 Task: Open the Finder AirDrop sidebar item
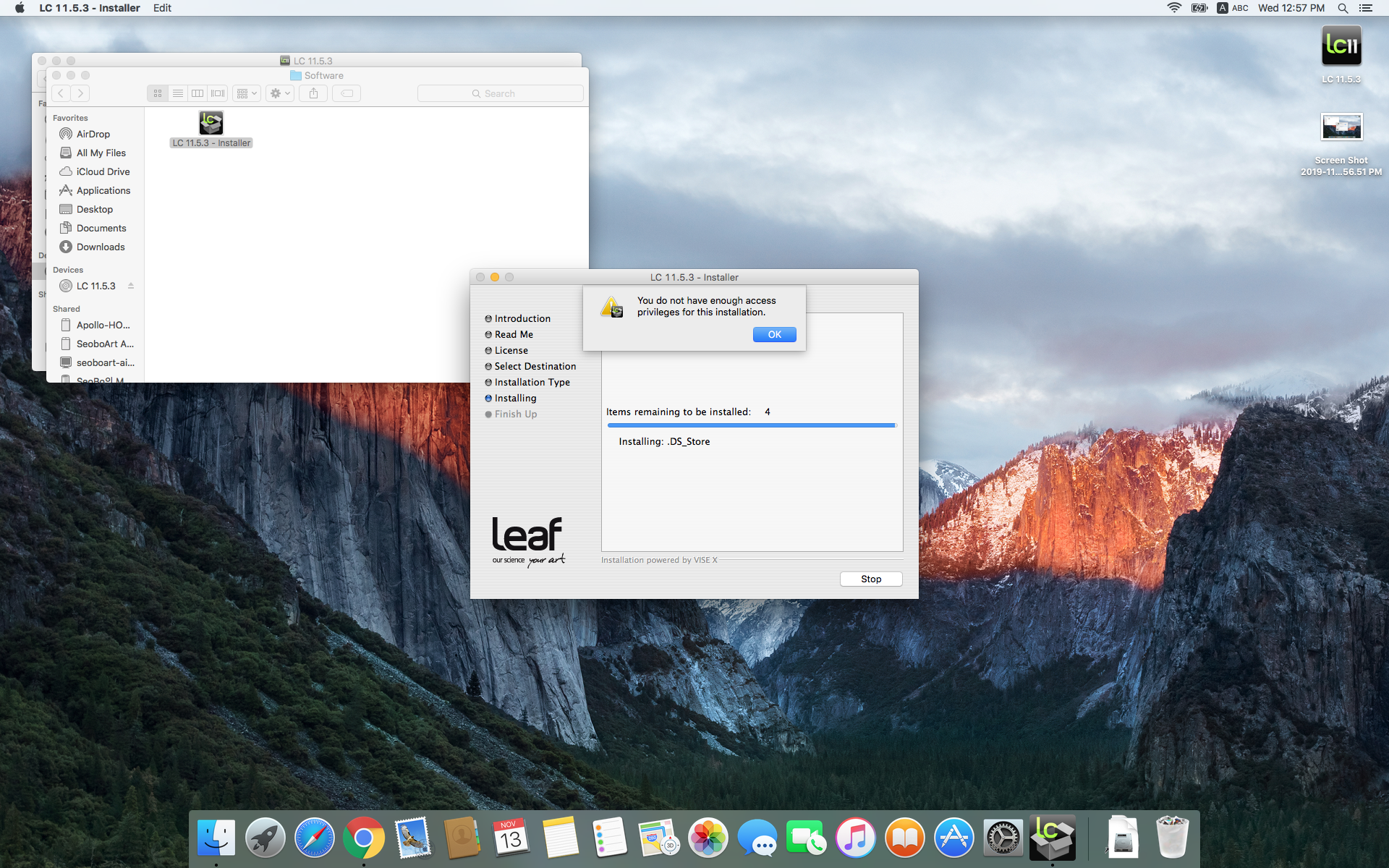(x=92, y=134)
